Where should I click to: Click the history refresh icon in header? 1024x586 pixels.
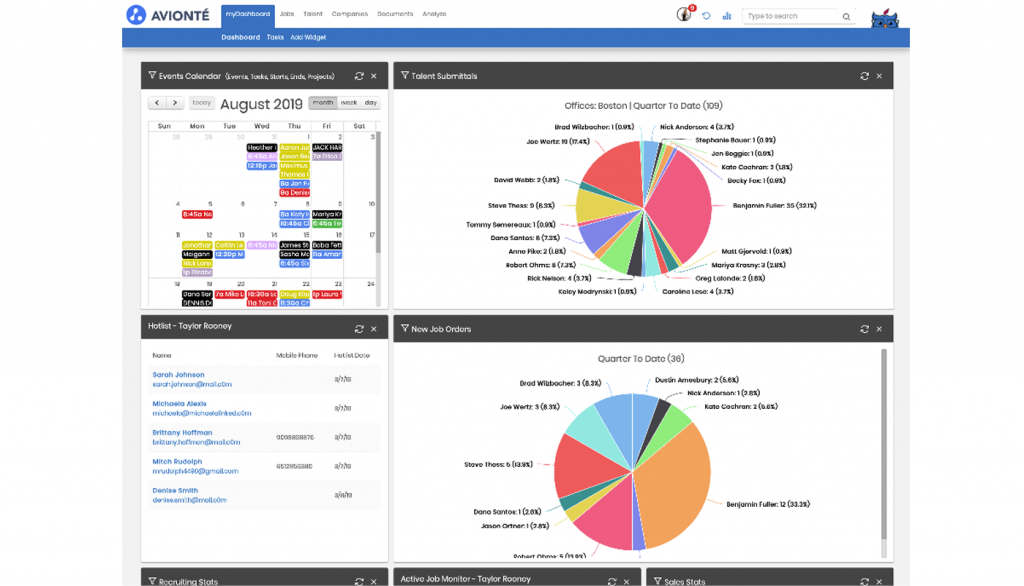(707, 16)
